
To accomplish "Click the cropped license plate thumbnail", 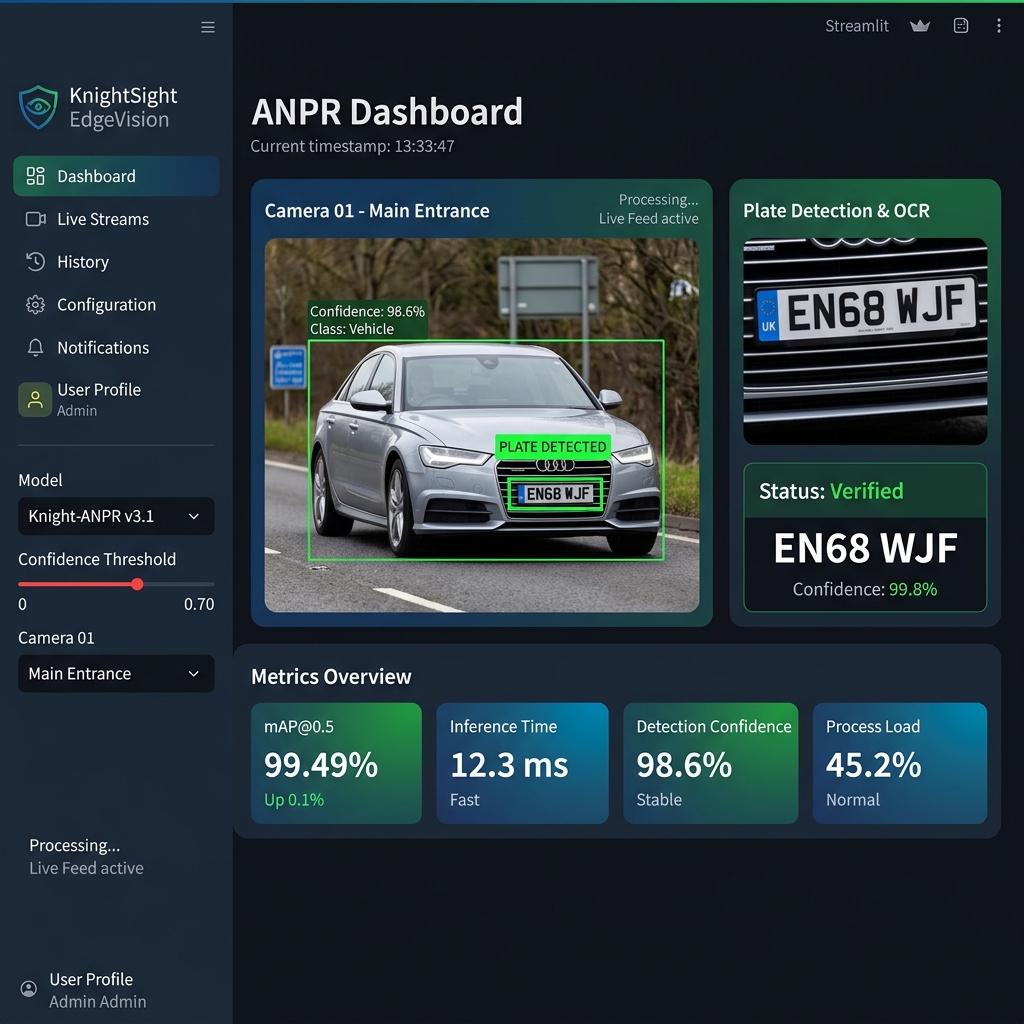I will (865, 342).
